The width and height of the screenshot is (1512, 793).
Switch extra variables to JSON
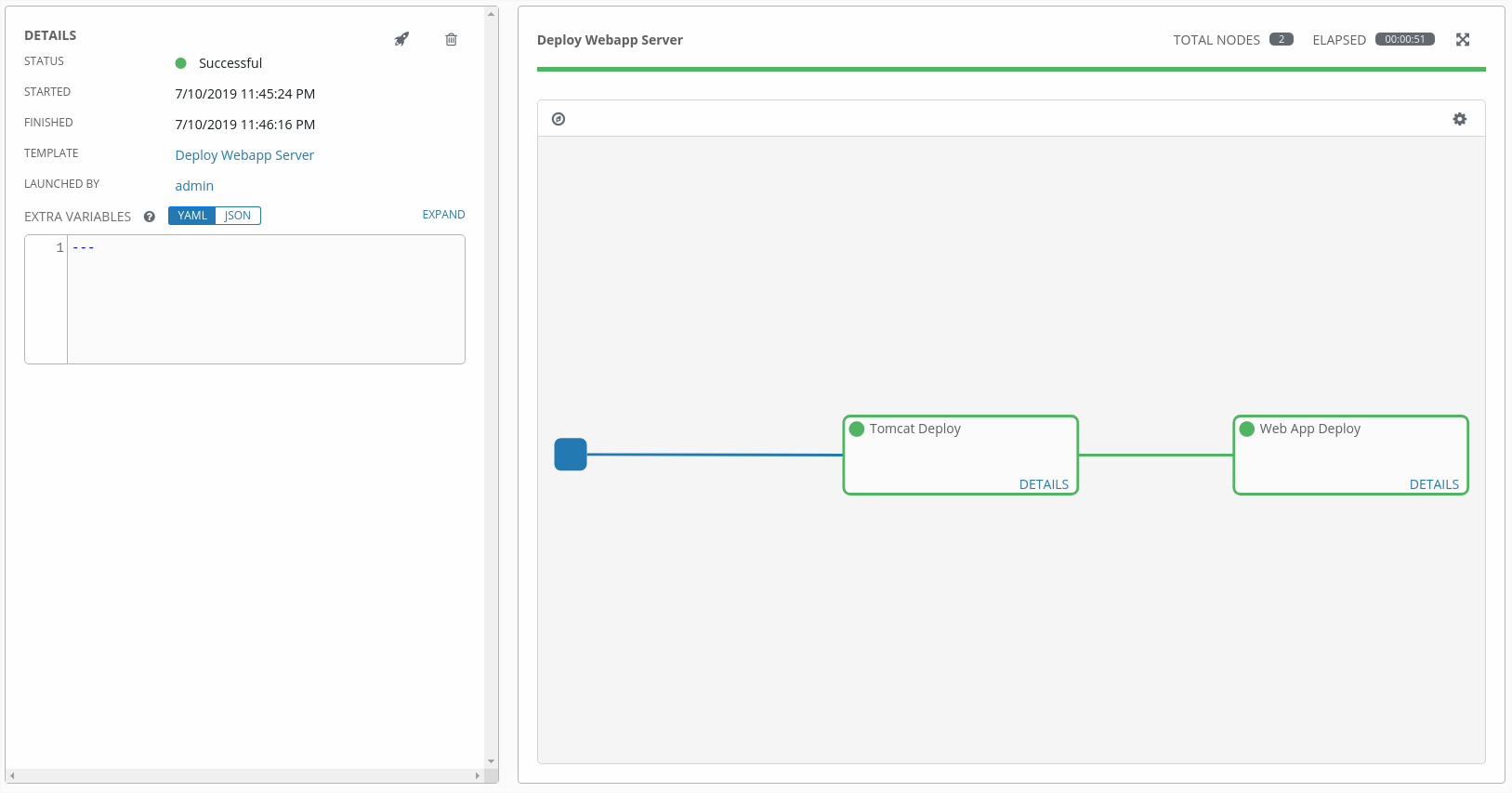(238, 216)
